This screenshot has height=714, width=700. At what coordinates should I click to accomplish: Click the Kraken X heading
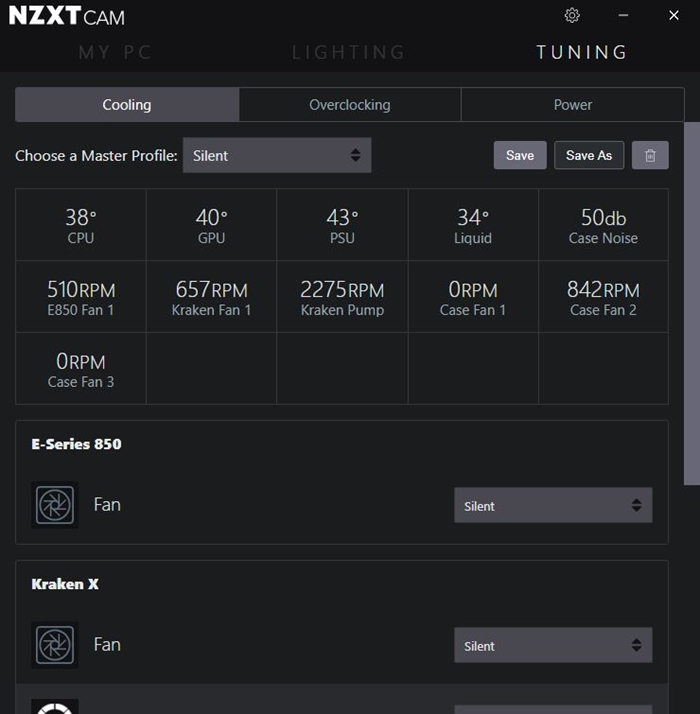pyautogui.click(x=65, y=584)
